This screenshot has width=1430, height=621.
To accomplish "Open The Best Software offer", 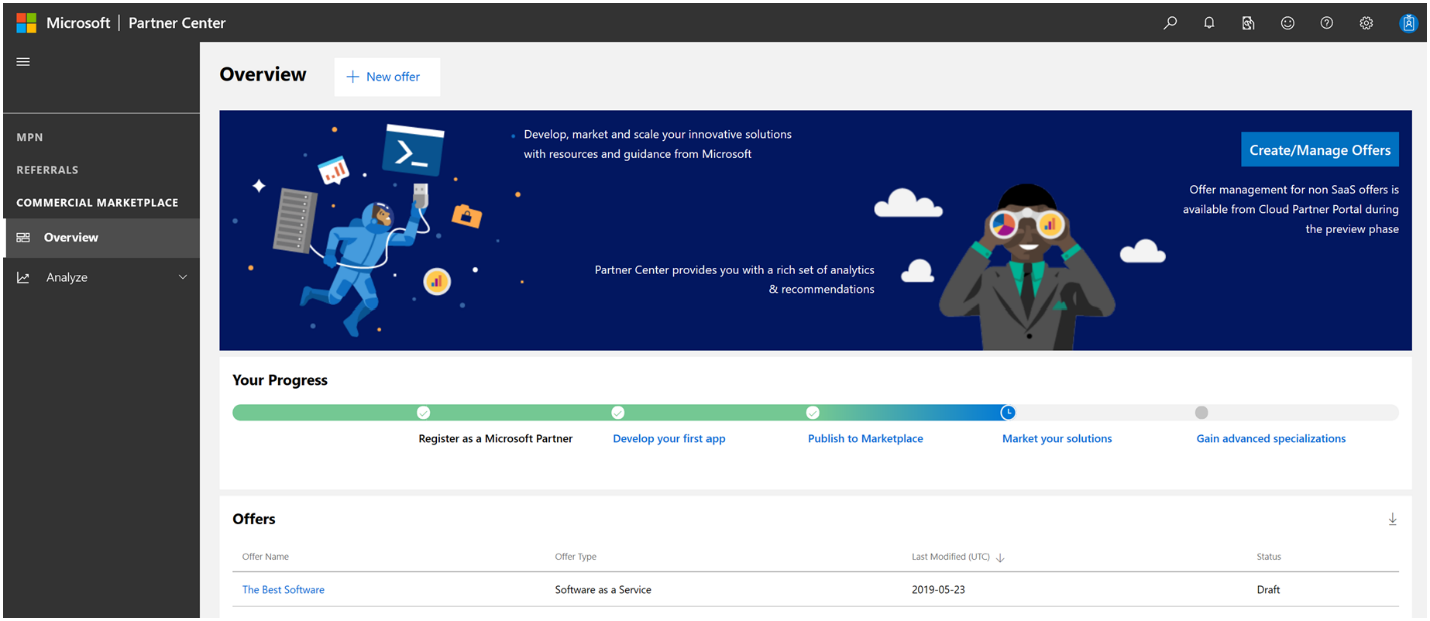I will coord(283,590).
